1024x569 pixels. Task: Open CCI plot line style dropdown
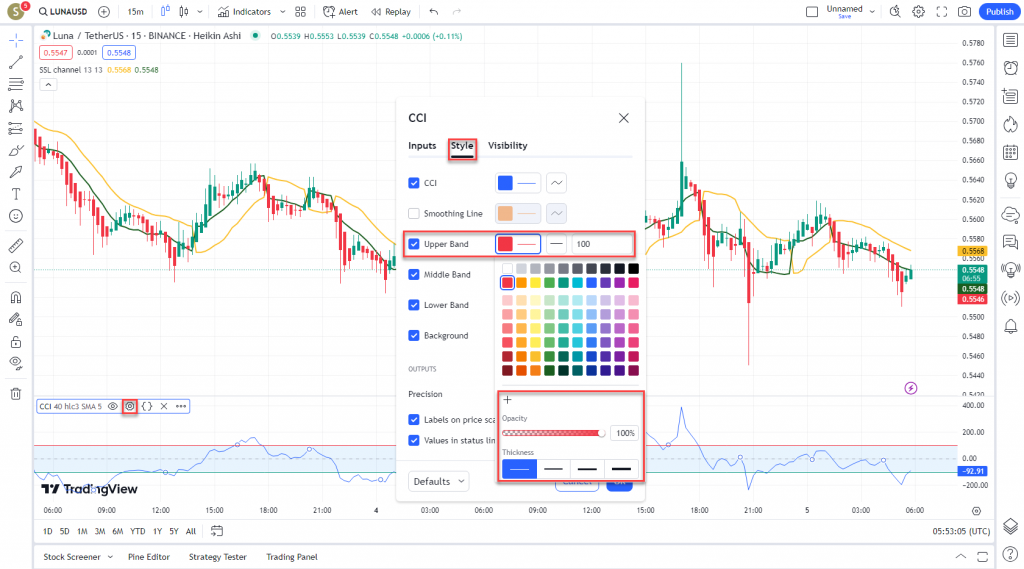click(556, 183)
